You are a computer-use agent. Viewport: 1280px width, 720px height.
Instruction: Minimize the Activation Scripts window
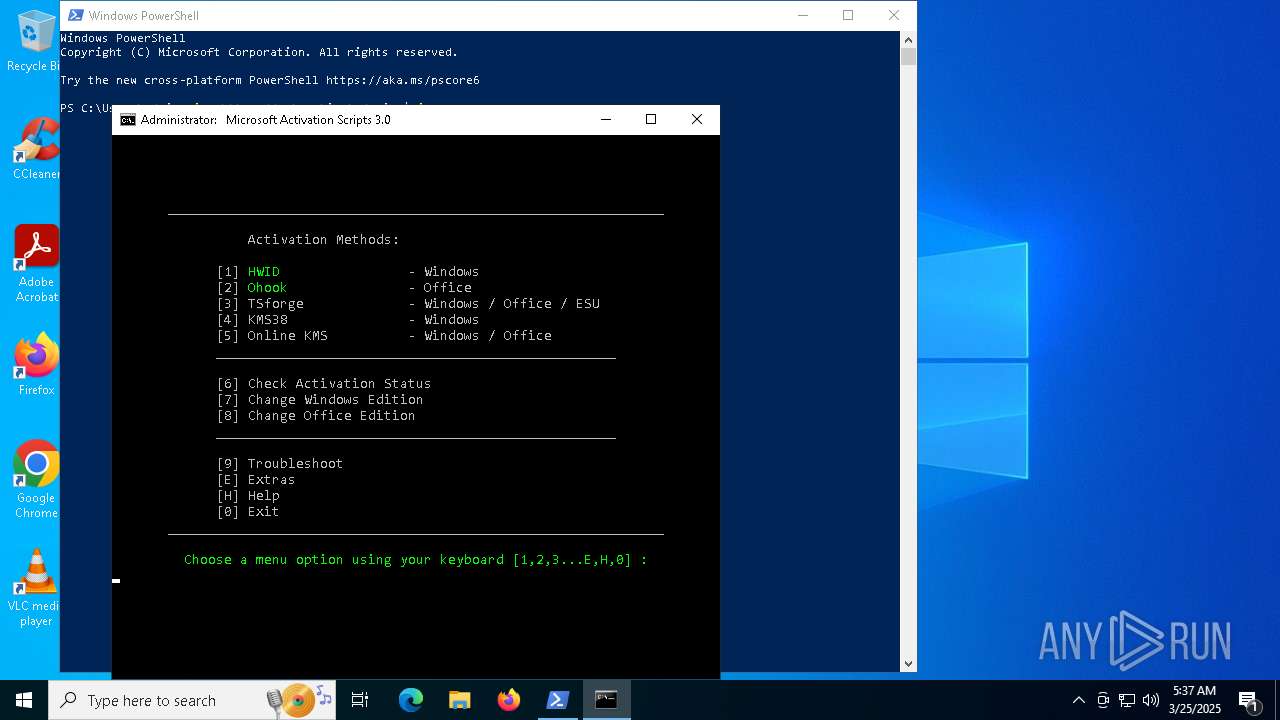pyautogui.click(x=605, y=119)
